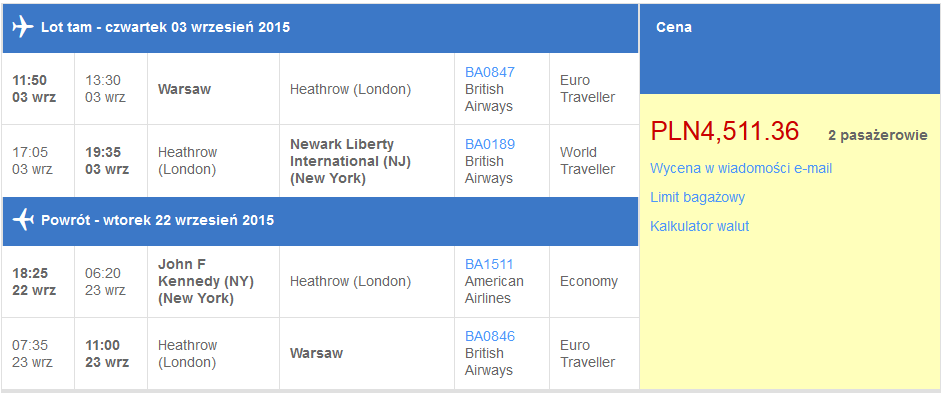The width and height of the screenshot is (943, 393).
Task: Click Newark Liberty International destination cell
Action: (367, 161)
